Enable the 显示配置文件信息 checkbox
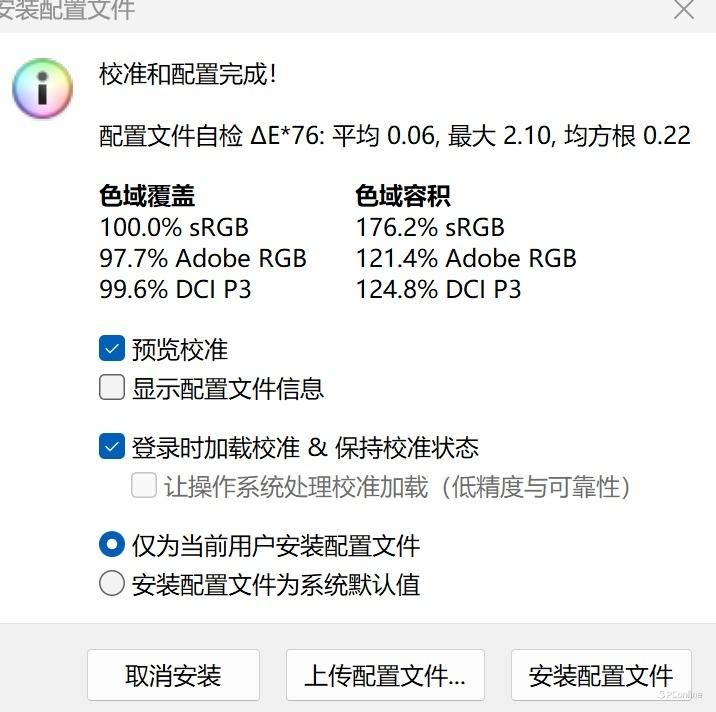The height and width of the screenshot is (712, 716). point(112,387)
